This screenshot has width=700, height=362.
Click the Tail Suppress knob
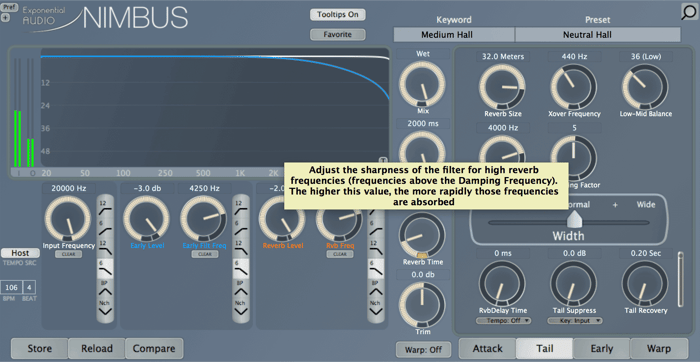(574, 284)
